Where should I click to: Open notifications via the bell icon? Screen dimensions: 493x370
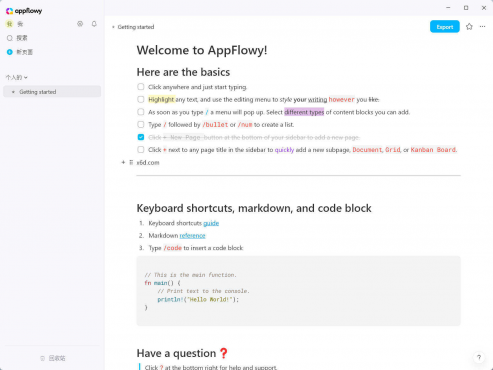pyautogui.click(x=94, y=24)
